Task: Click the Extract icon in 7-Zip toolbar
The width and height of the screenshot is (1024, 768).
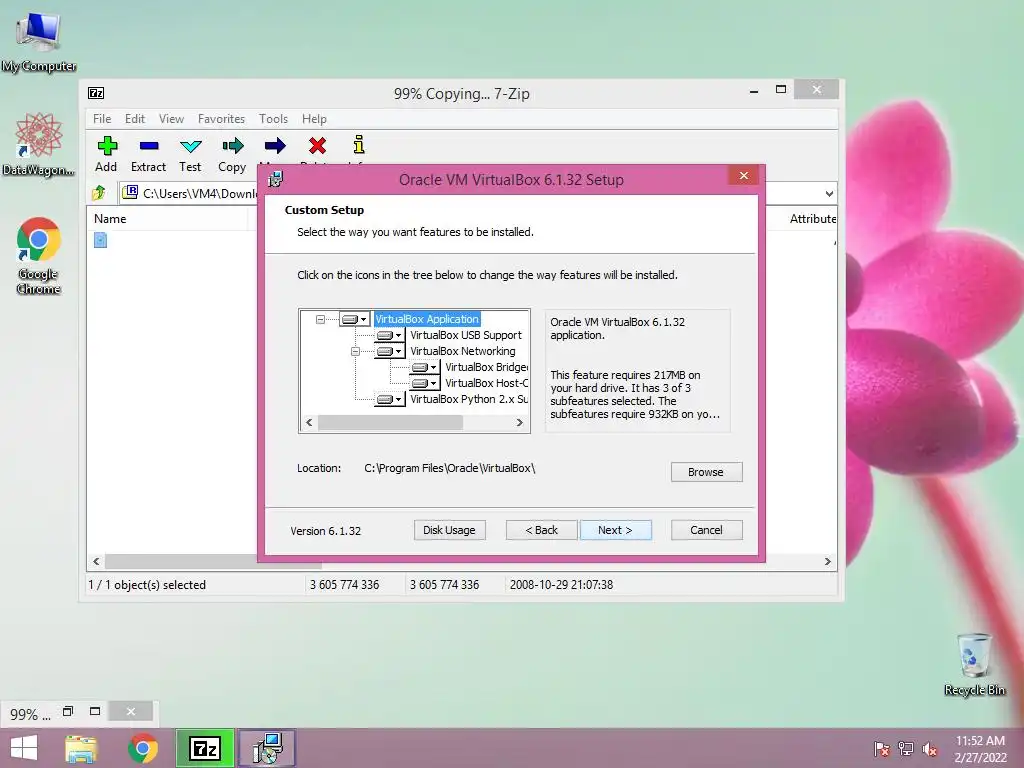Action: (149, 146)
